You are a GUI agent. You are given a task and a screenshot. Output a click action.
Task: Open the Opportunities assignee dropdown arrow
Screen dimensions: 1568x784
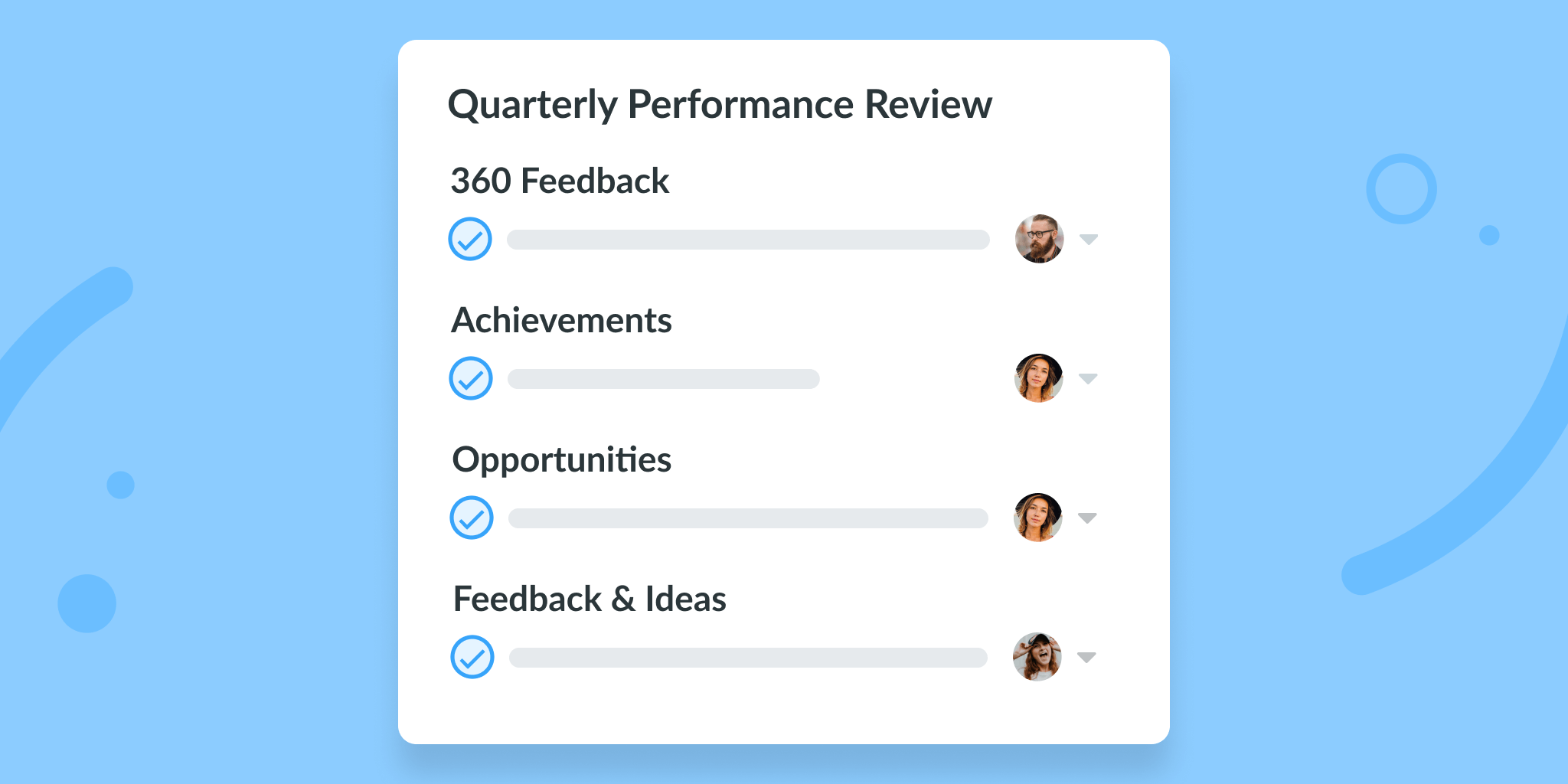pos(1087,518)
